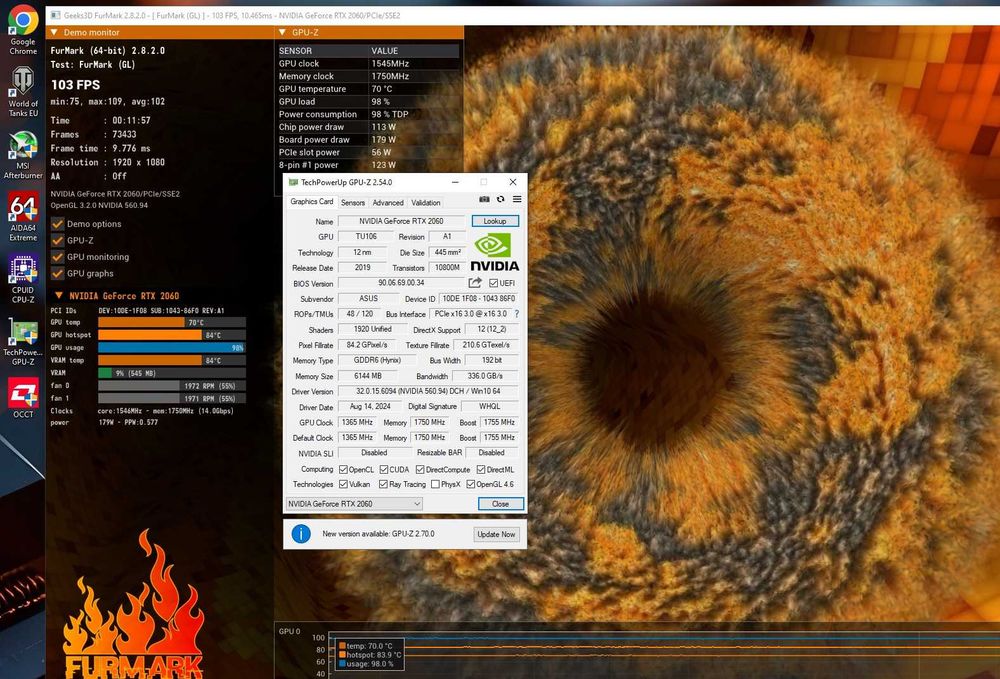Click Toggle Vulkan checkbox
Screen dimensions: 1000x679
pos(344,485)
